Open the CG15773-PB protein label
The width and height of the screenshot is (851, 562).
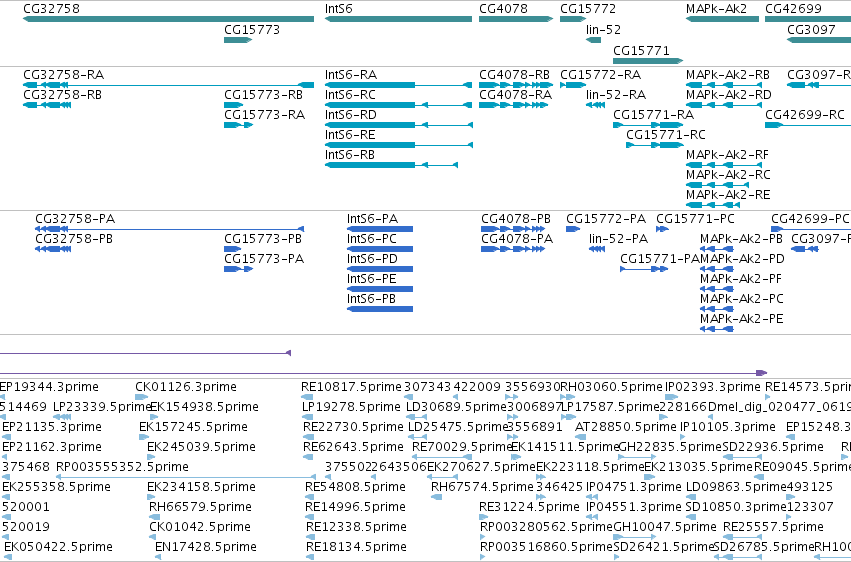(x=263, y=239)
